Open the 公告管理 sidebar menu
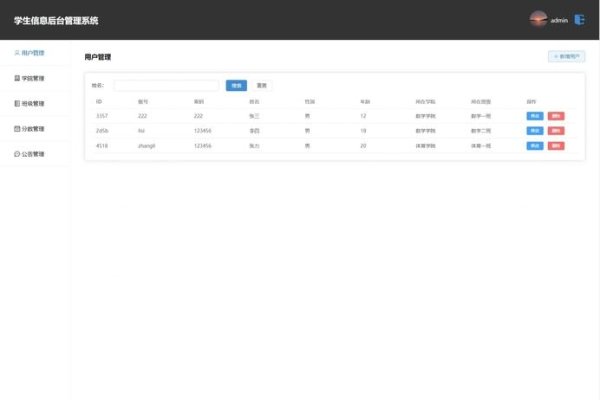This screenshot has height=400, width=600. pos(35,154)
